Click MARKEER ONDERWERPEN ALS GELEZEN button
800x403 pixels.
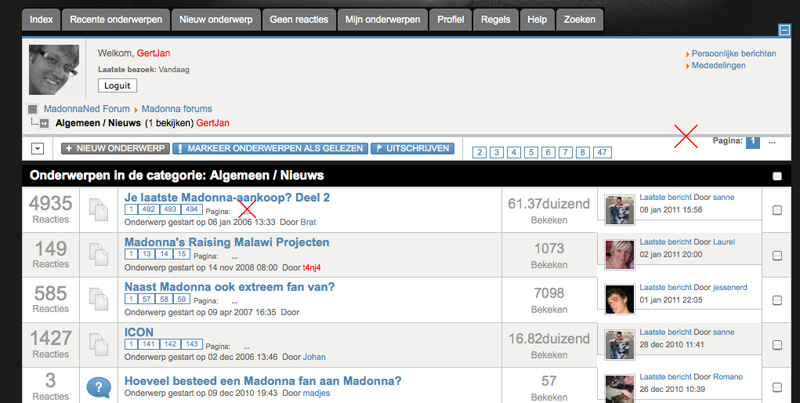(270, 148)
